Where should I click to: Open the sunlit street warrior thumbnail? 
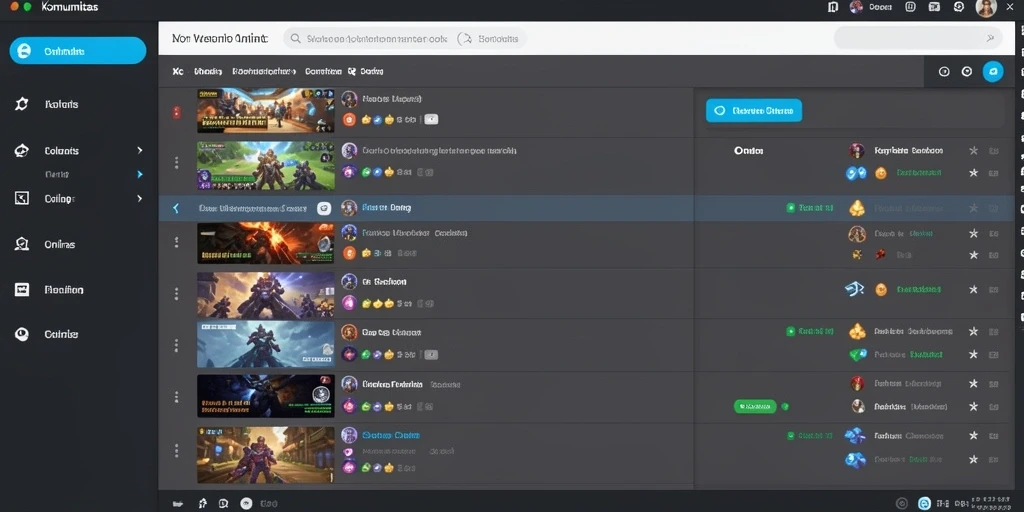(x=266, y=454)
